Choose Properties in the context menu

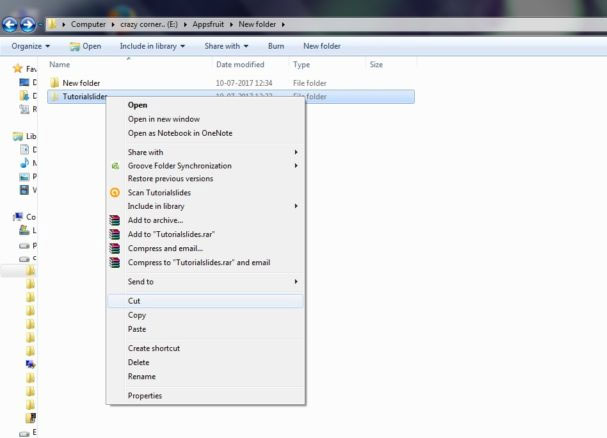tap(145, 395)
